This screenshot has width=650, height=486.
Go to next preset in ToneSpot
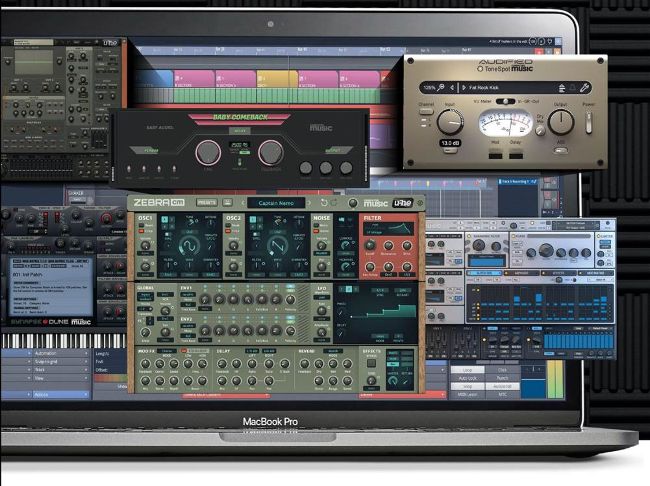pyautogui.click(x=463, y=87)
